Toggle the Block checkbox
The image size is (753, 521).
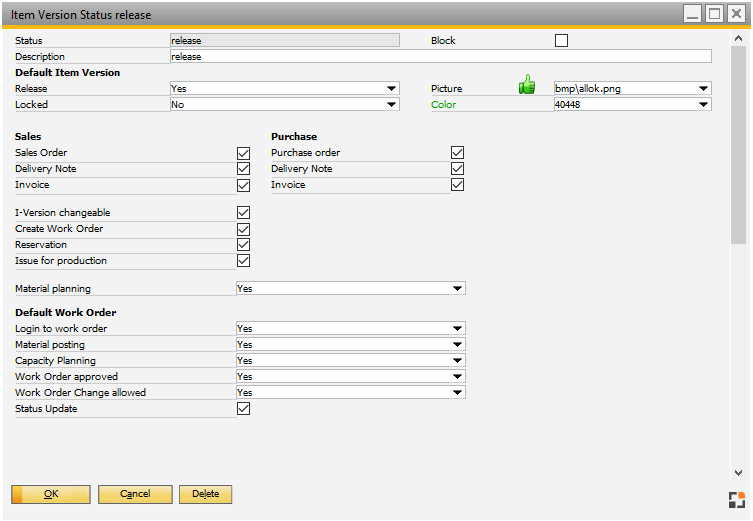tap(561, 41)
